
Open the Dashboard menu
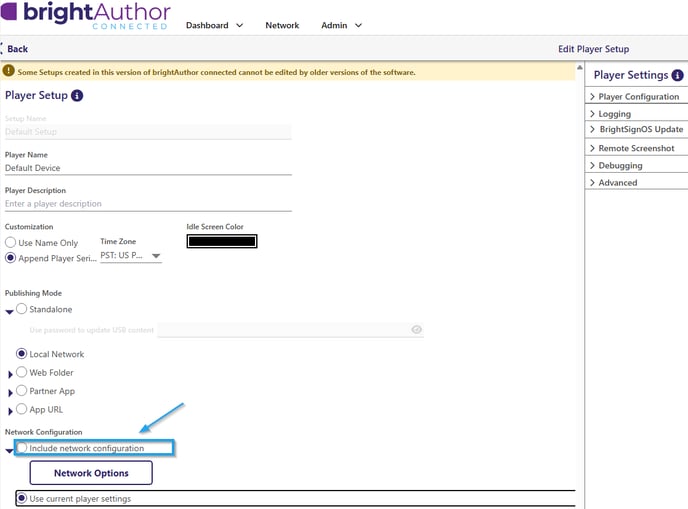[214, 25]
